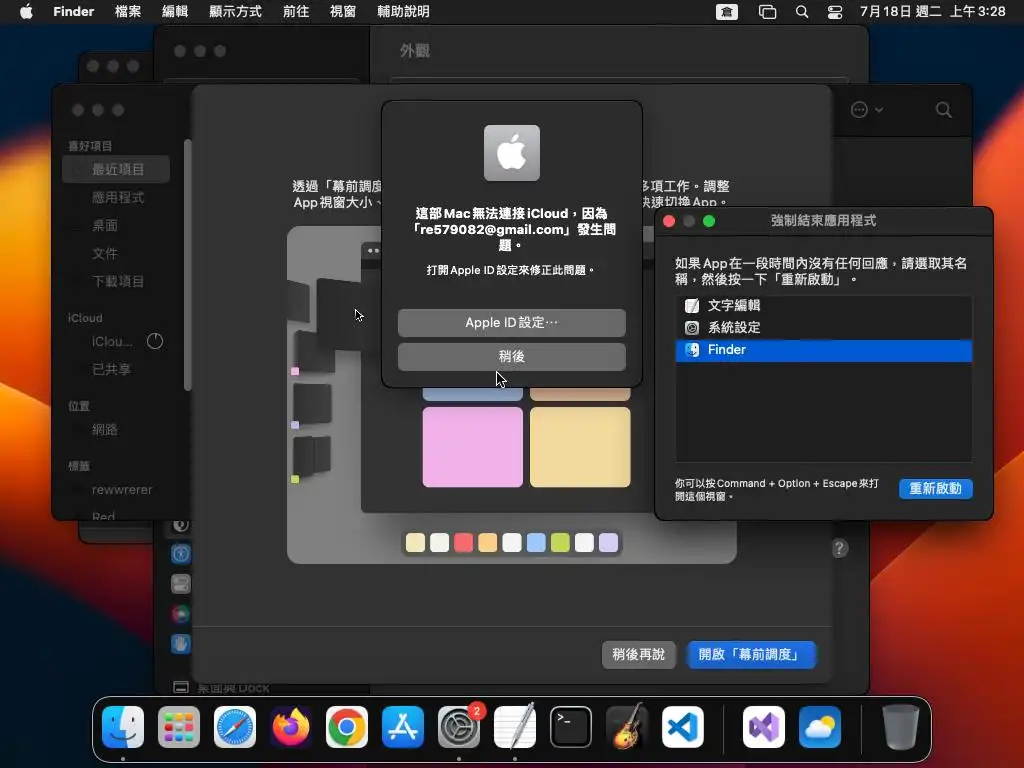Open the 視窗 menu
Viewport: 1024px width, 768px height.
click(x=343, y=11)
